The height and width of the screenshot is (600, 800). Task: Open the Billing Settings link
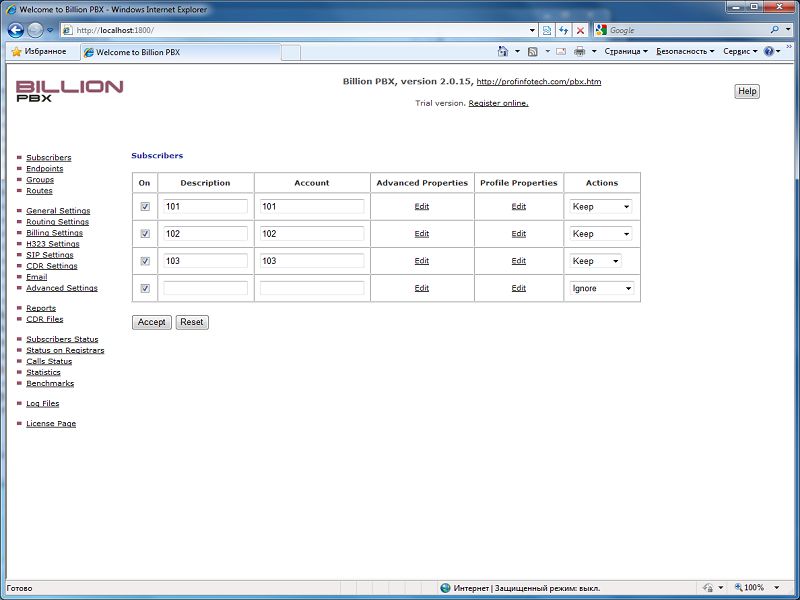[55, 233]
